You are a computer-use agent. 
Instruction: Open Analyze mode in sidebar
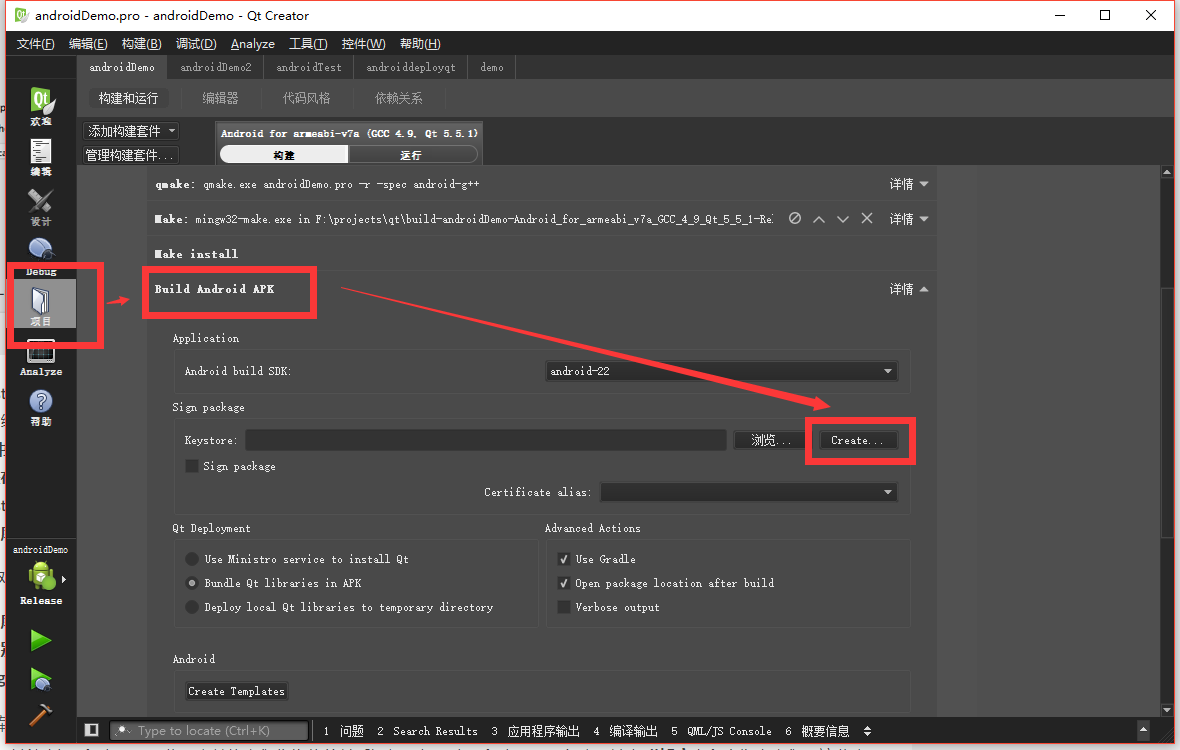pyautogui.click(x=41, y=357)
